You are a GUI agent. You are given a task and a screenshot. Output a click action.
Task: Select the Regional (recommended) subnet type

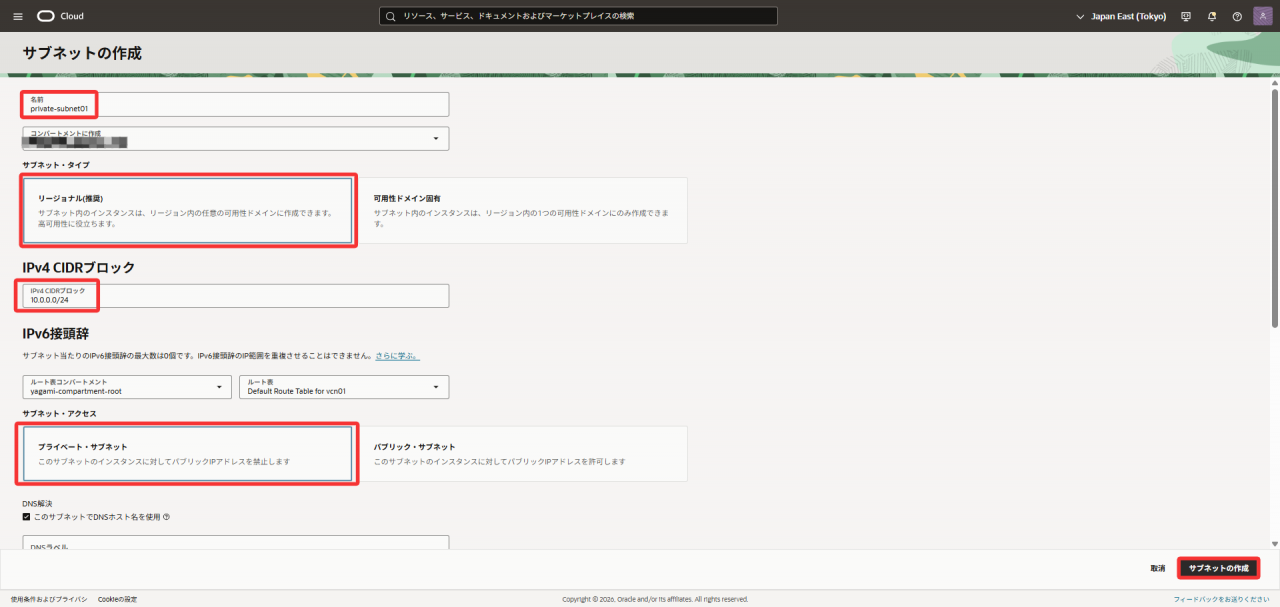188,210
